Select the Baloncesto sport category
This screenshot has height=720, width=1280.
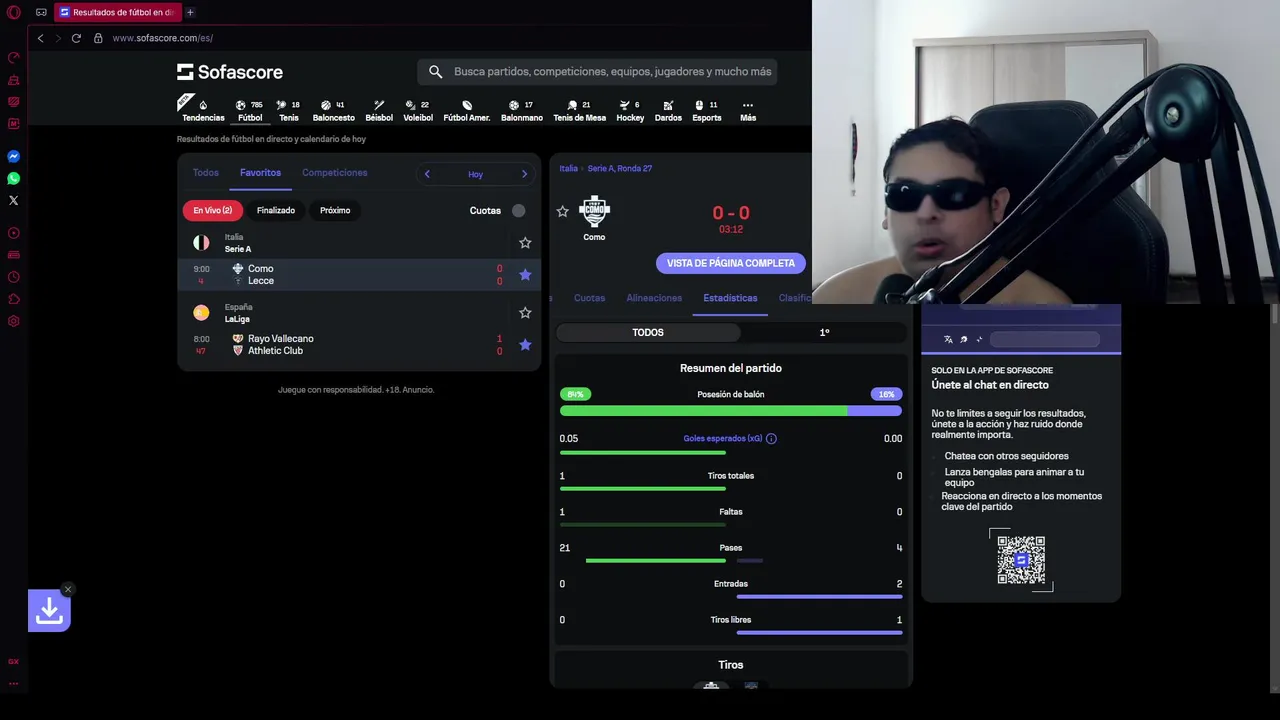pyautogui.click(x=333, y=110)
